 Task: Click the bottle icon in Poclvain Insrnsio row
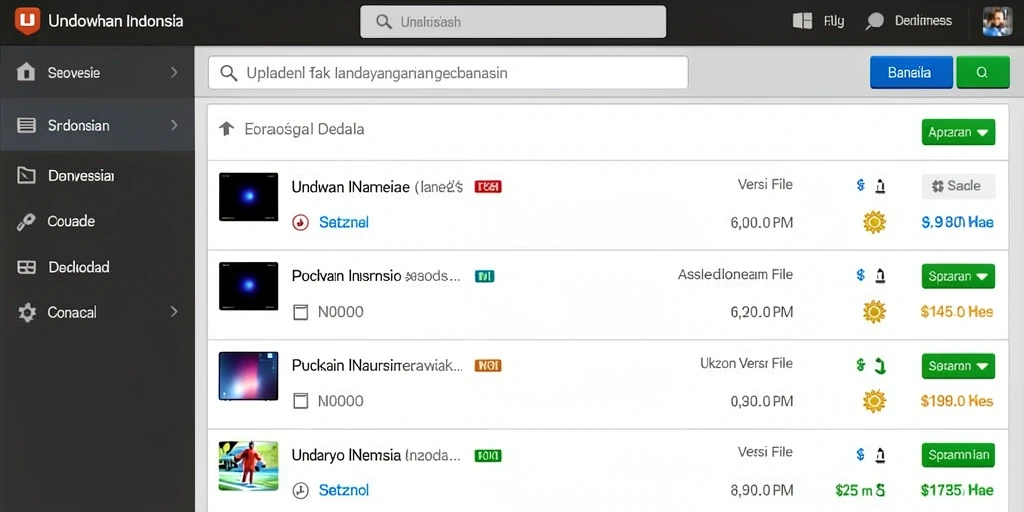pos(880,276)
